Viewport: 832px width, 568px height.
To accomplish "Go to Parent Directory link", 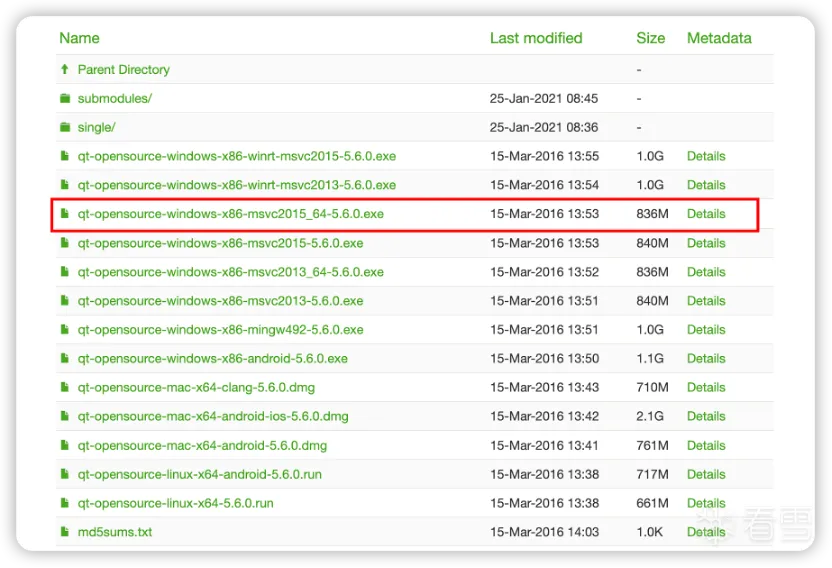I will [124, 70].
